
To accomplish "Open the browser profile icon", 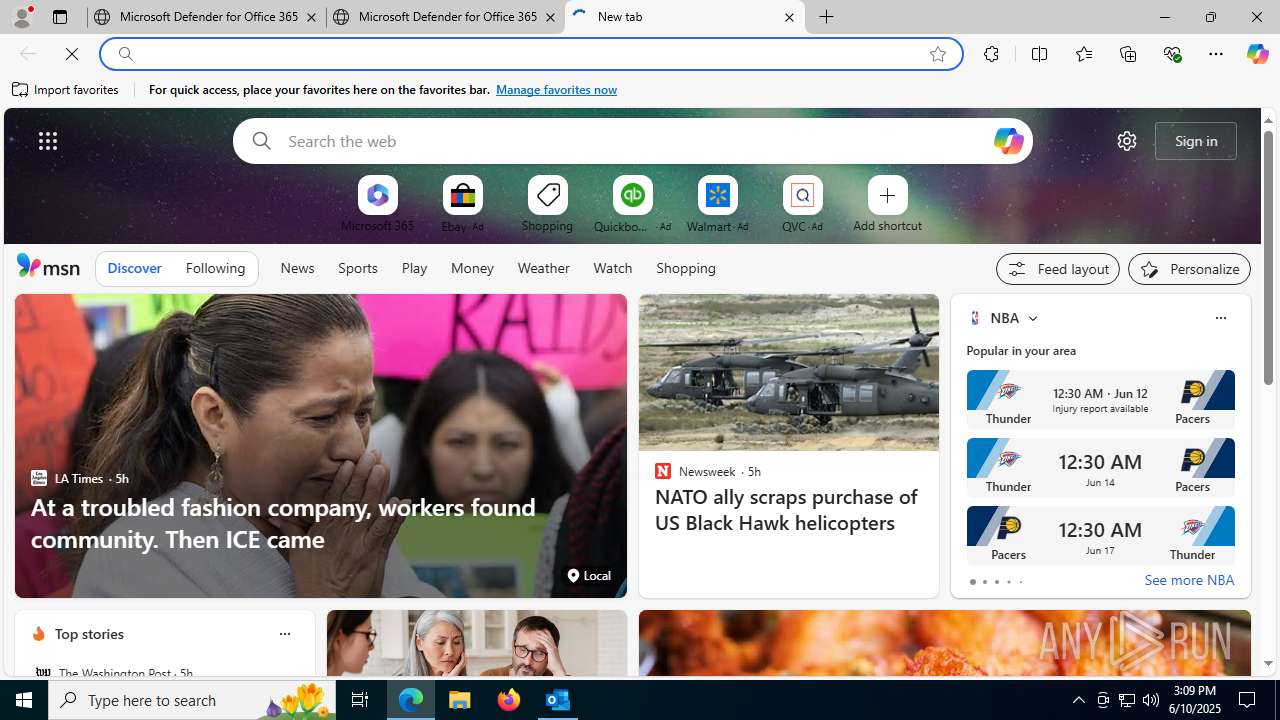I will (x=21, y=17).
